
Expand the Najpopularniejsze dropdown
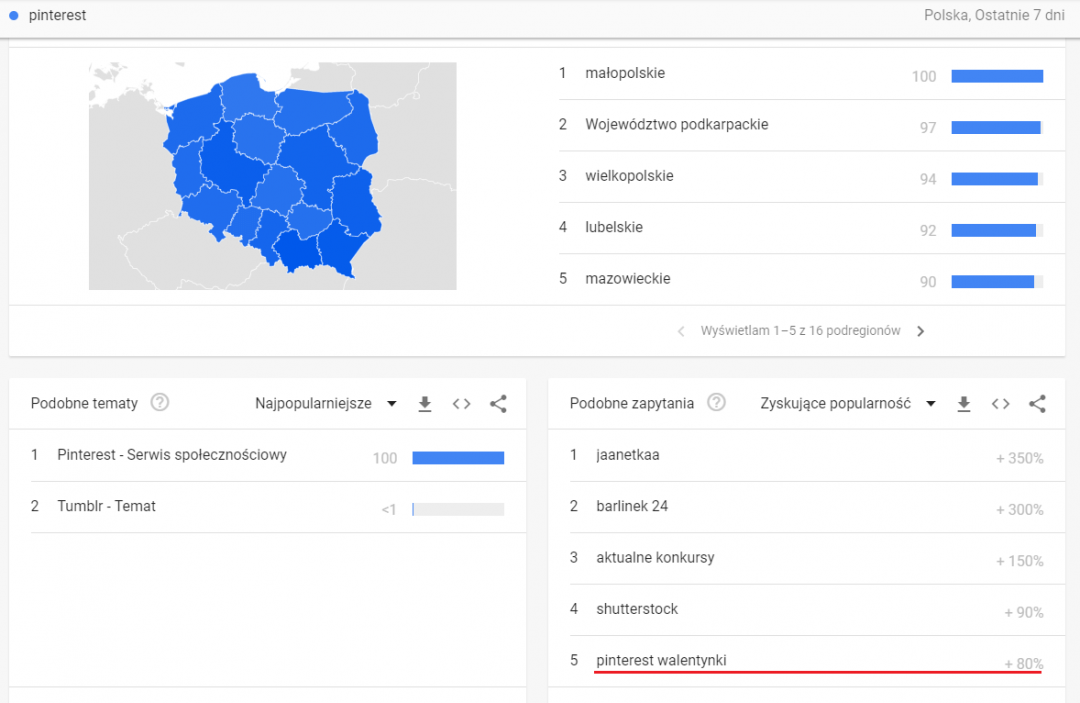325,404
